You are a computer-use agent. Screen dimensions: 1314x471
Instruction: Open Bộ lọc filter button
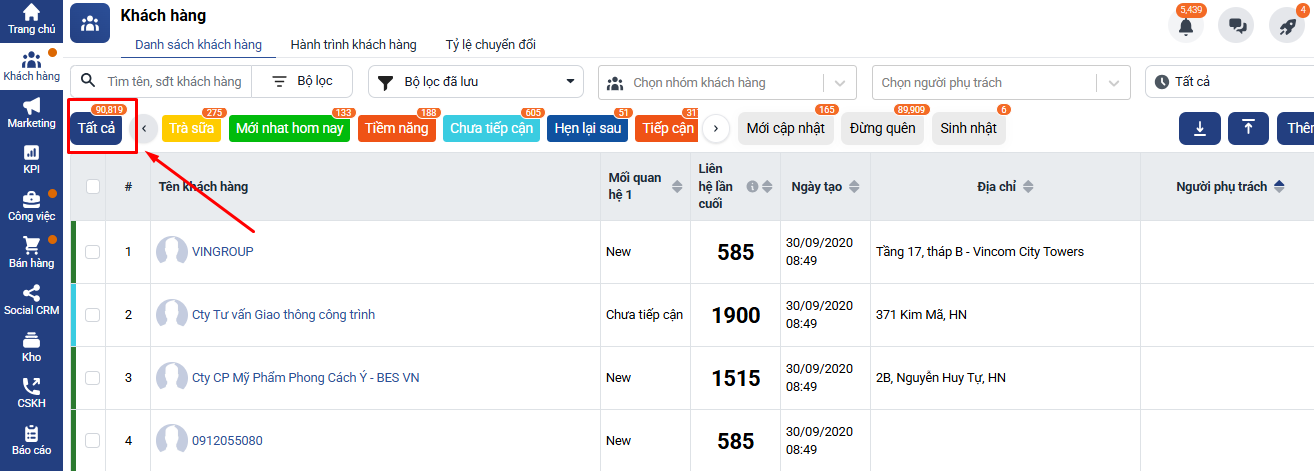coord(302,81)
